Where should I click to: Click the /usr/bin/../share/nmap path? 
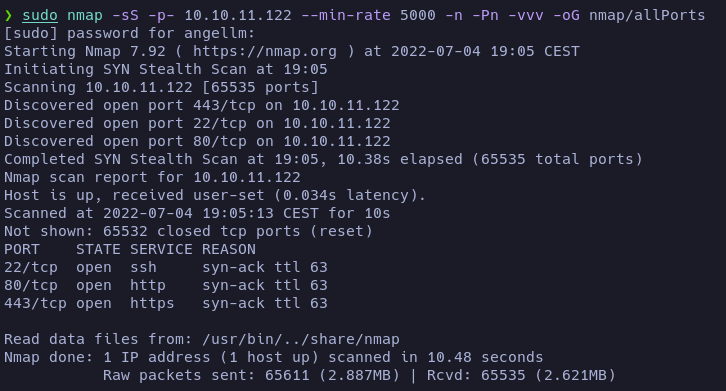click(301, 339)
